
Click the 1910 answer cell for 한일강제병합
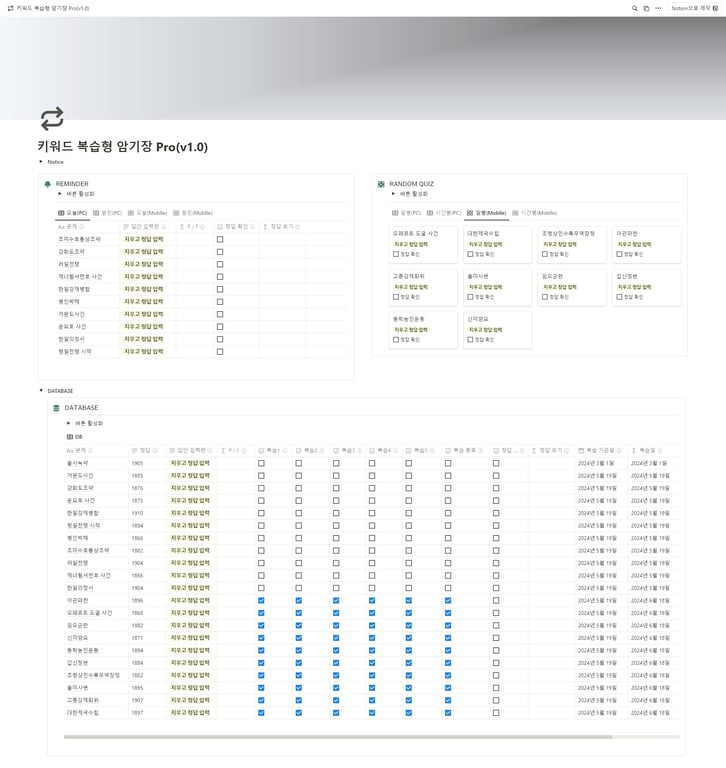coord(137,513)
